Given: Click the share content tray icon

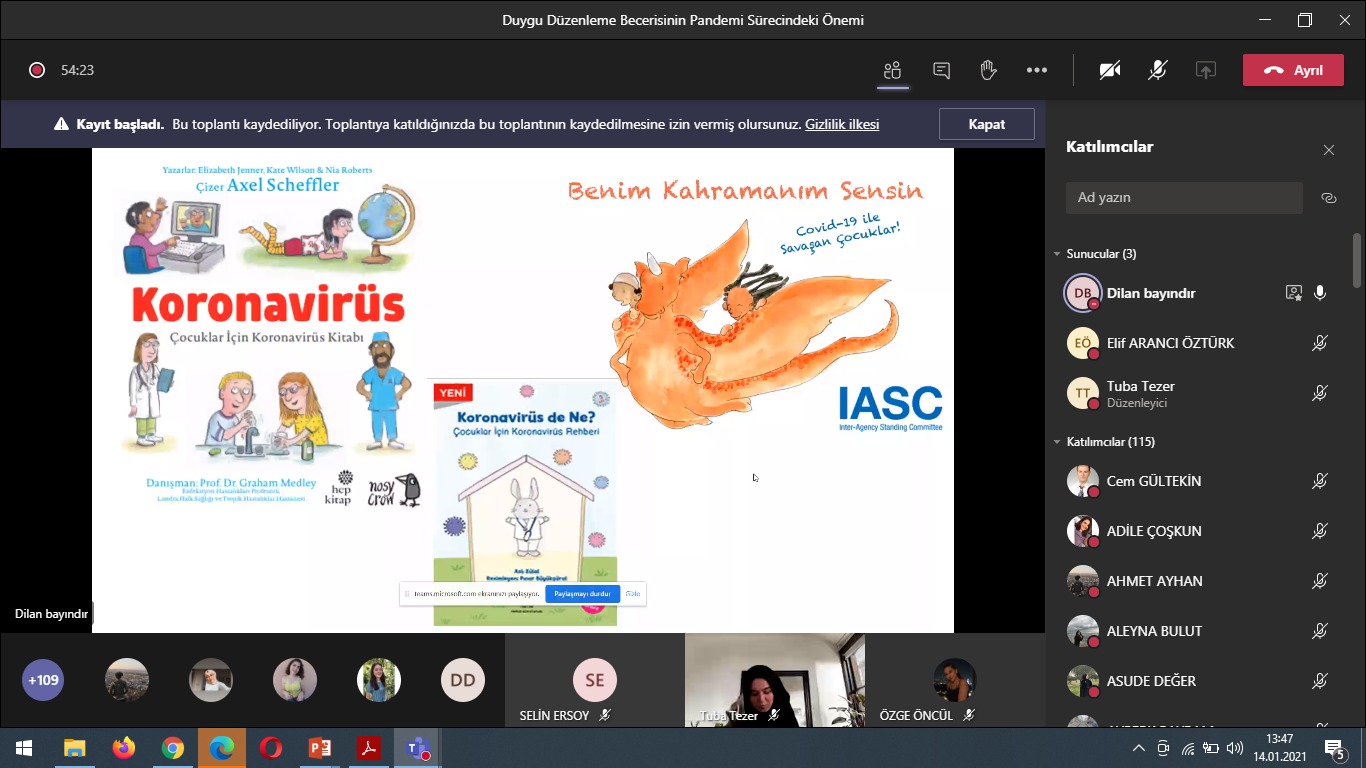Looking at the screenshot, I should click(x=1206, y=70).
